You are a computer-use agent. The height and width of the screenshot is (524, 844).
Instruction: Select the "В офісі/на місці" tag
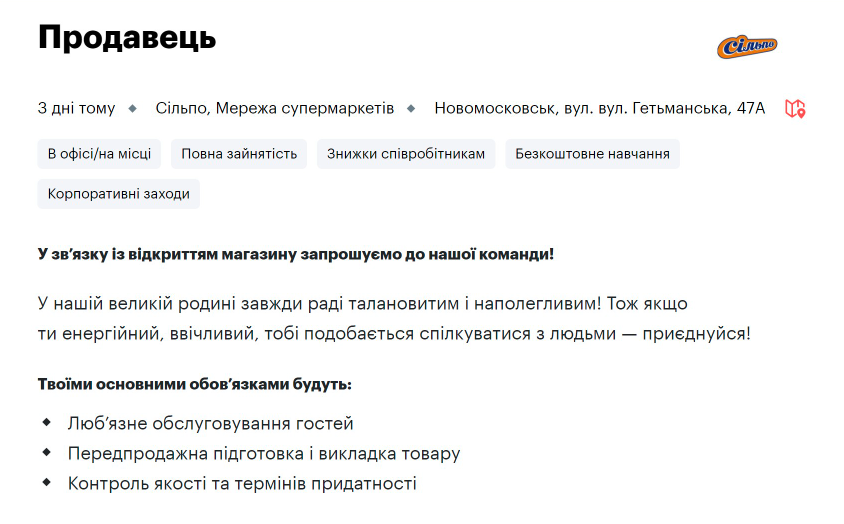99,154
